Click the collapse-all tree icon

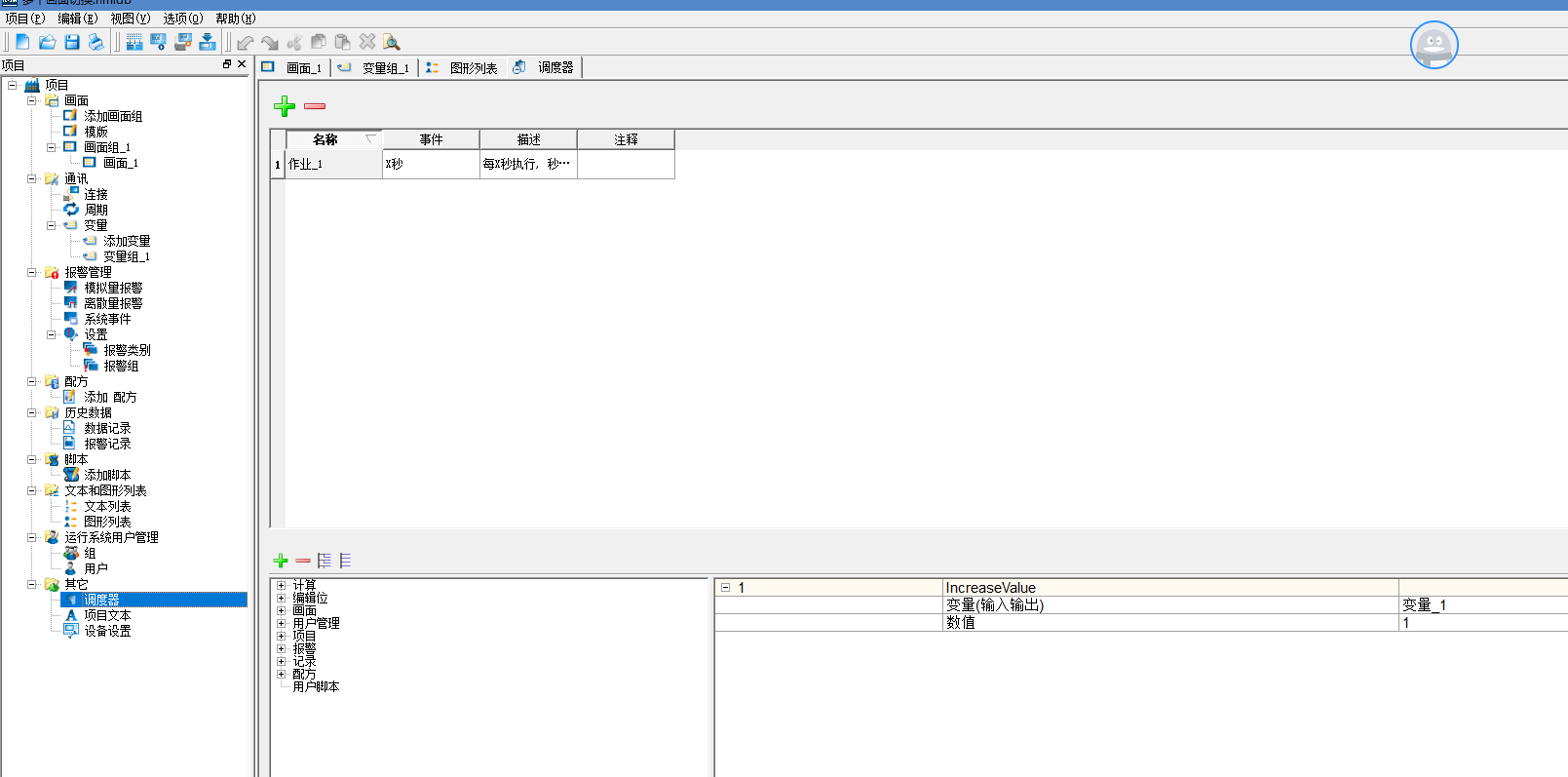[x=345, y=561]
